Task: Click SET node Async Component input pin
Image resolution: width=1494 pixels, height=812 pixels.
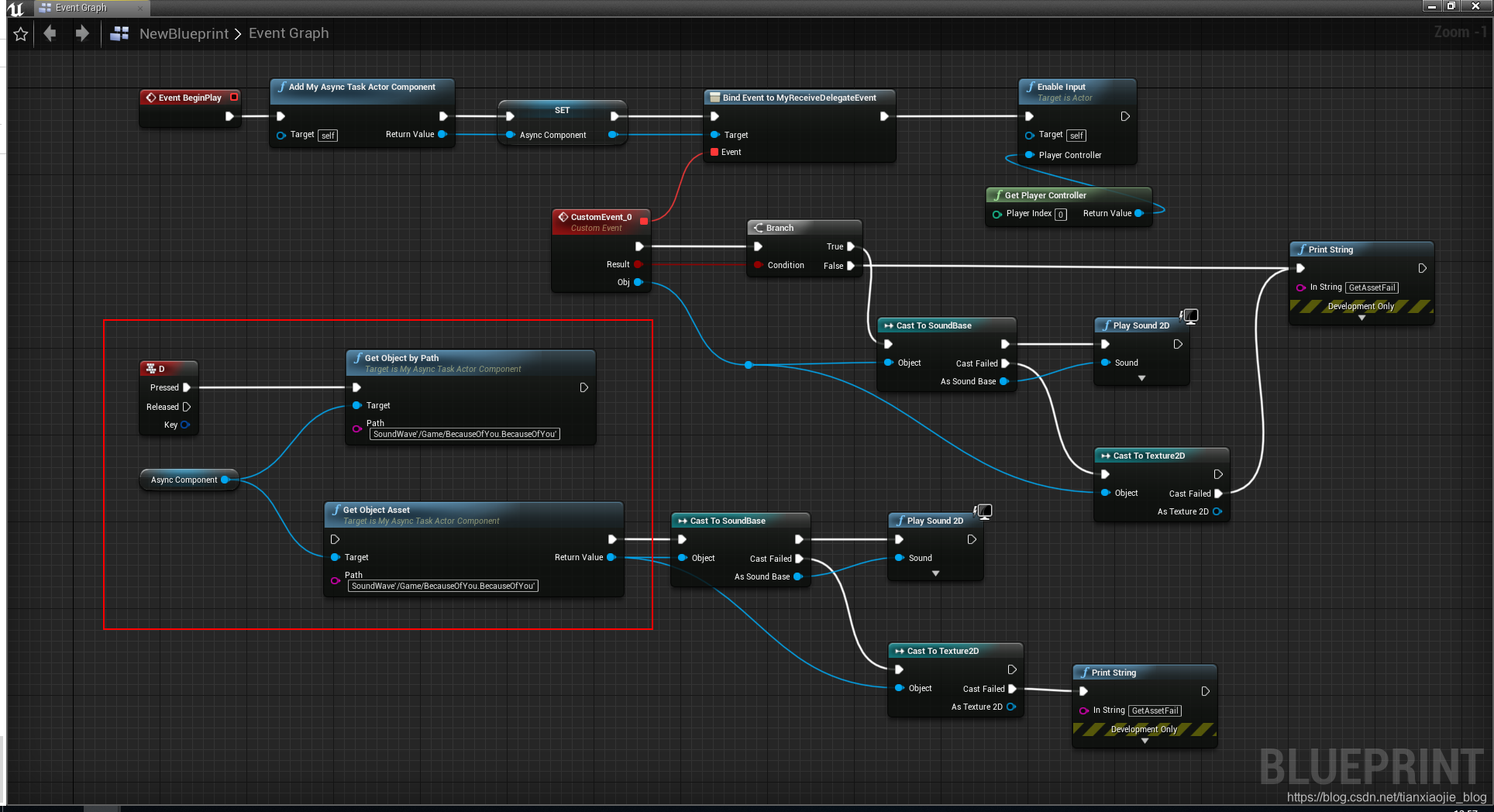Action: point(510,135)
